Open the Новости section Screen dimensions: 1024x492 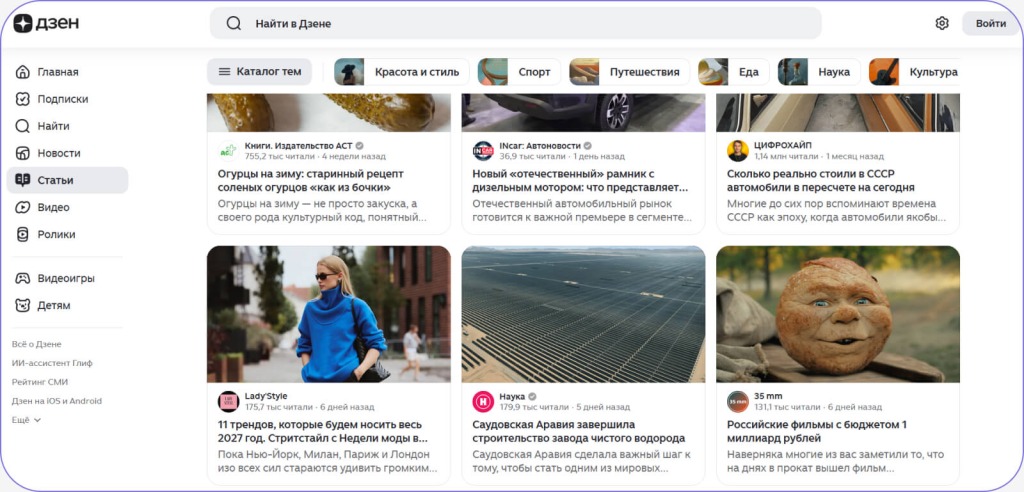click(x=67, y=154)
